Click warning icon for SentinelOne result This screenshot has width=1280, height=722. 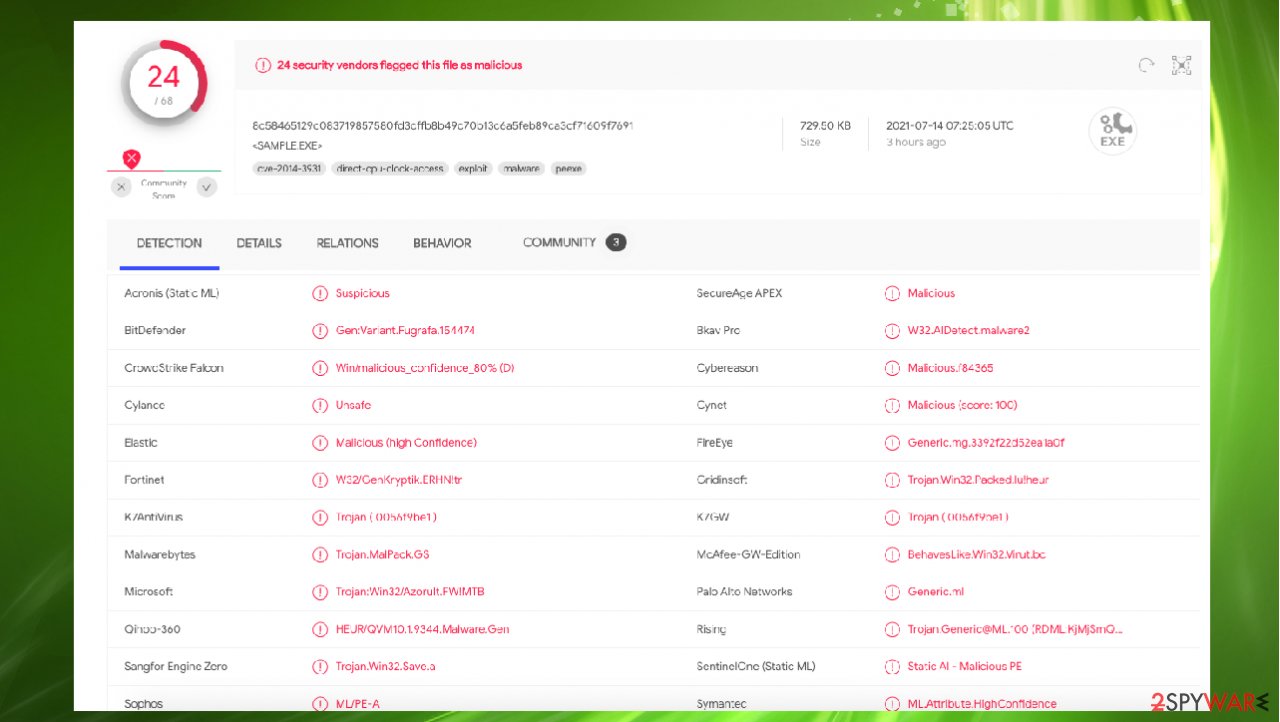point(892,667)
